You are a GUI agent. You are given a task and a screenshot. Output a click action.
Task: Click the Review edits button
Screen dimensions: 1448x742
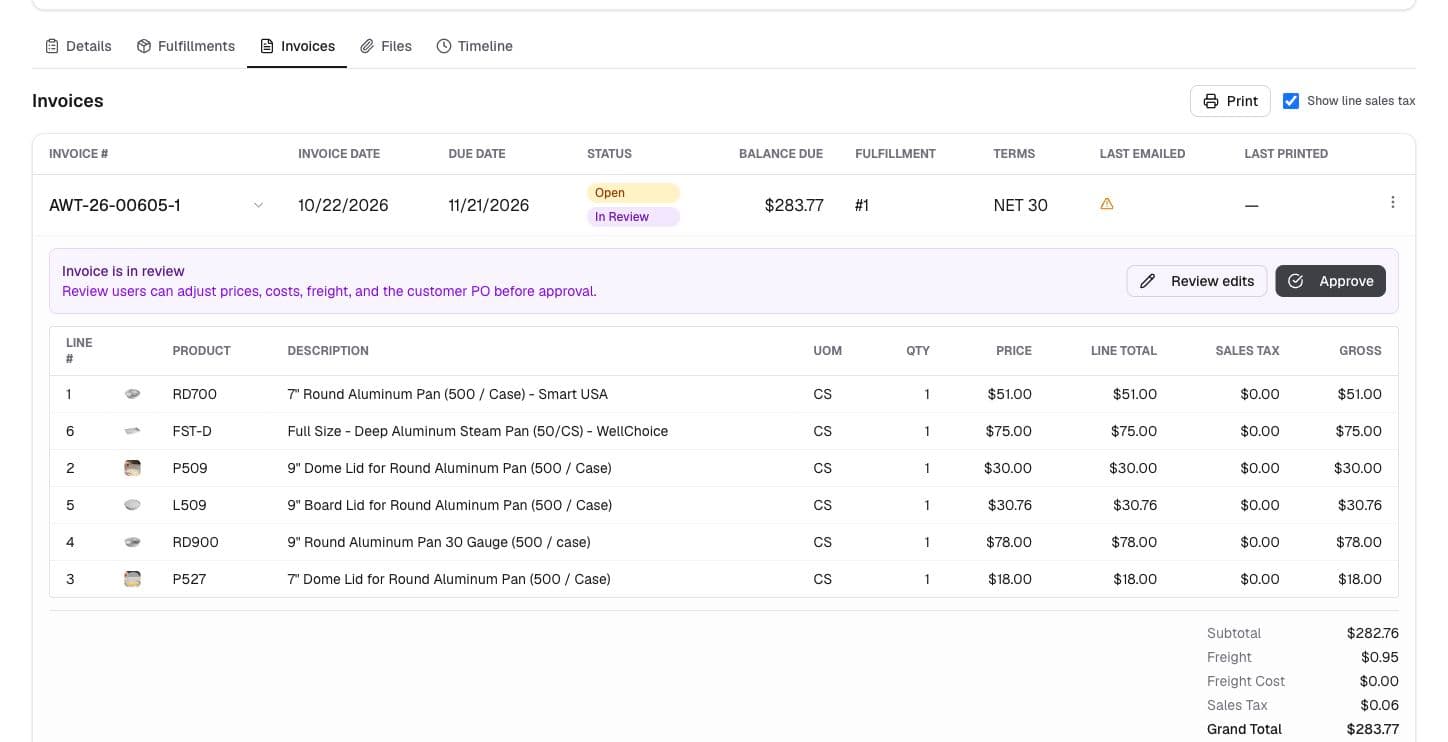click(x=1197, y=281)
